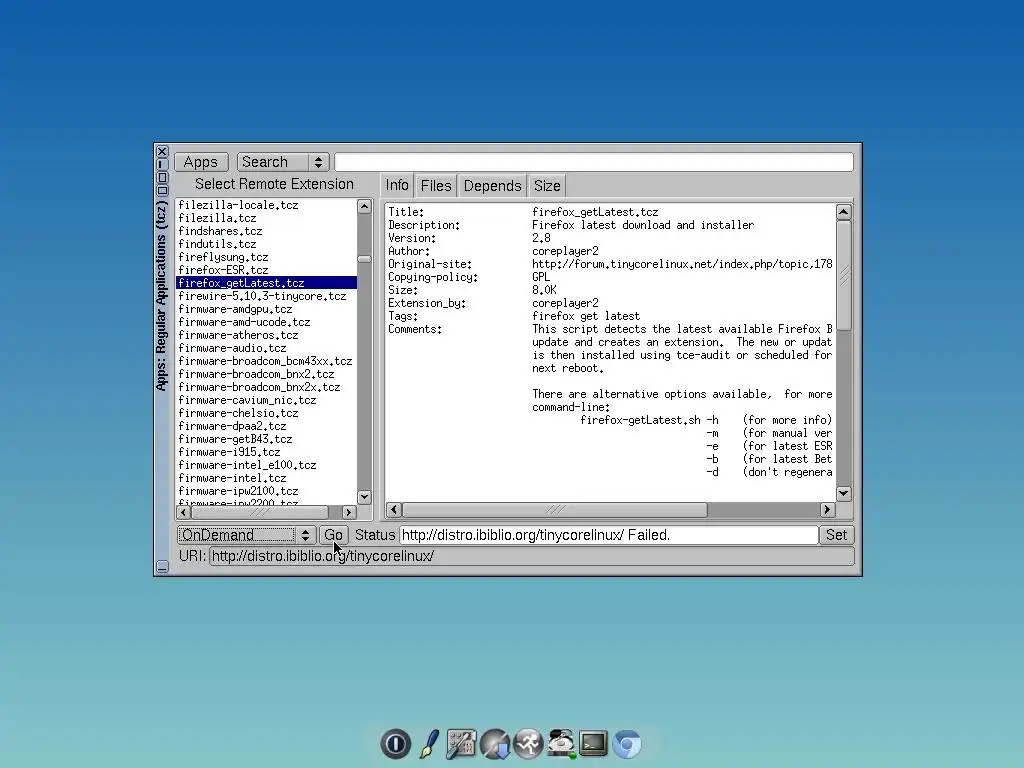The height and width of the screenshot is (768, 1024).
Task: Click the Go button
Action: coord(333,535)
